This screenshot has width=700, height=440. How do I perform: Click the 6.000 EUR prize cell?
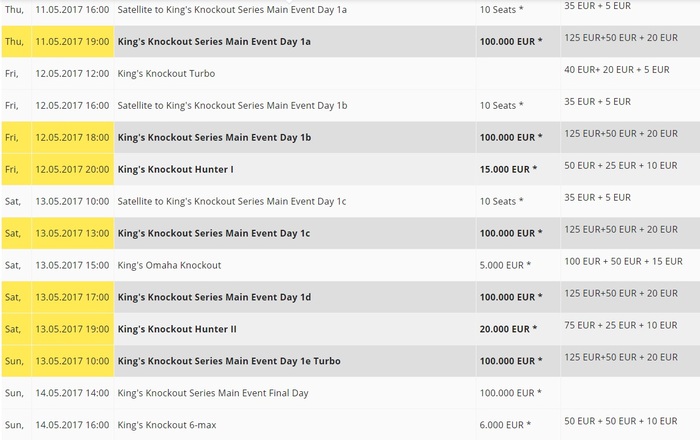coord(505,425)
